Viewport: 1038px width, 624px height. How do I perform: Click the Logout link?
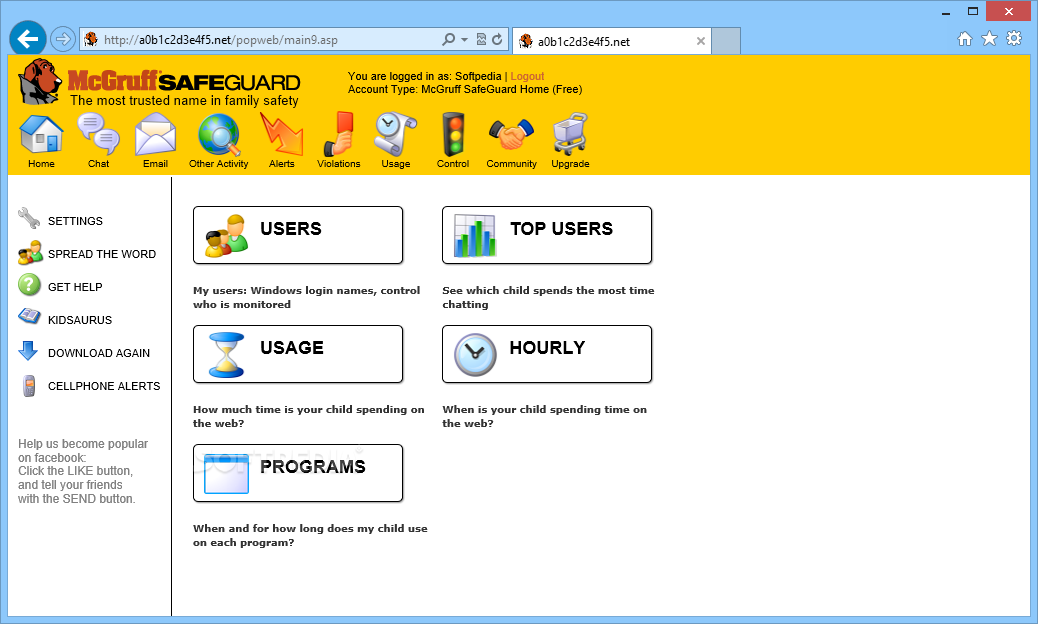tap(527, 76)
